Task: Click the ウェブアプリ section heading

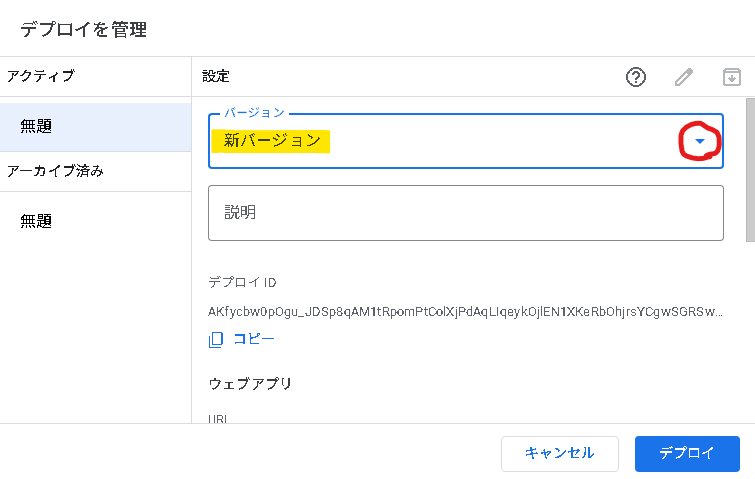Action: click(x=250, y=383)
